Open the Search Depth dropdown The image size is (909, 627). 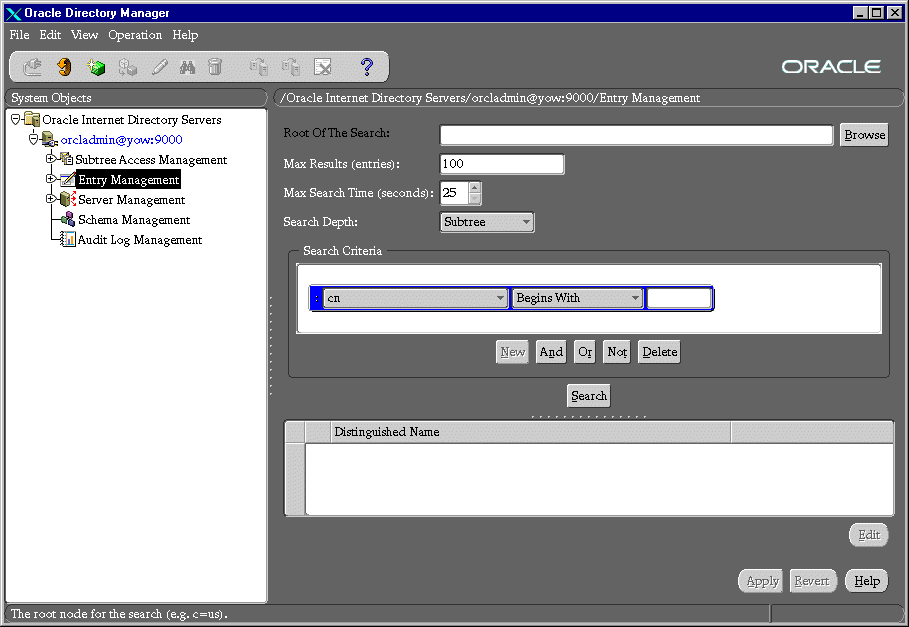pos(487,222)
